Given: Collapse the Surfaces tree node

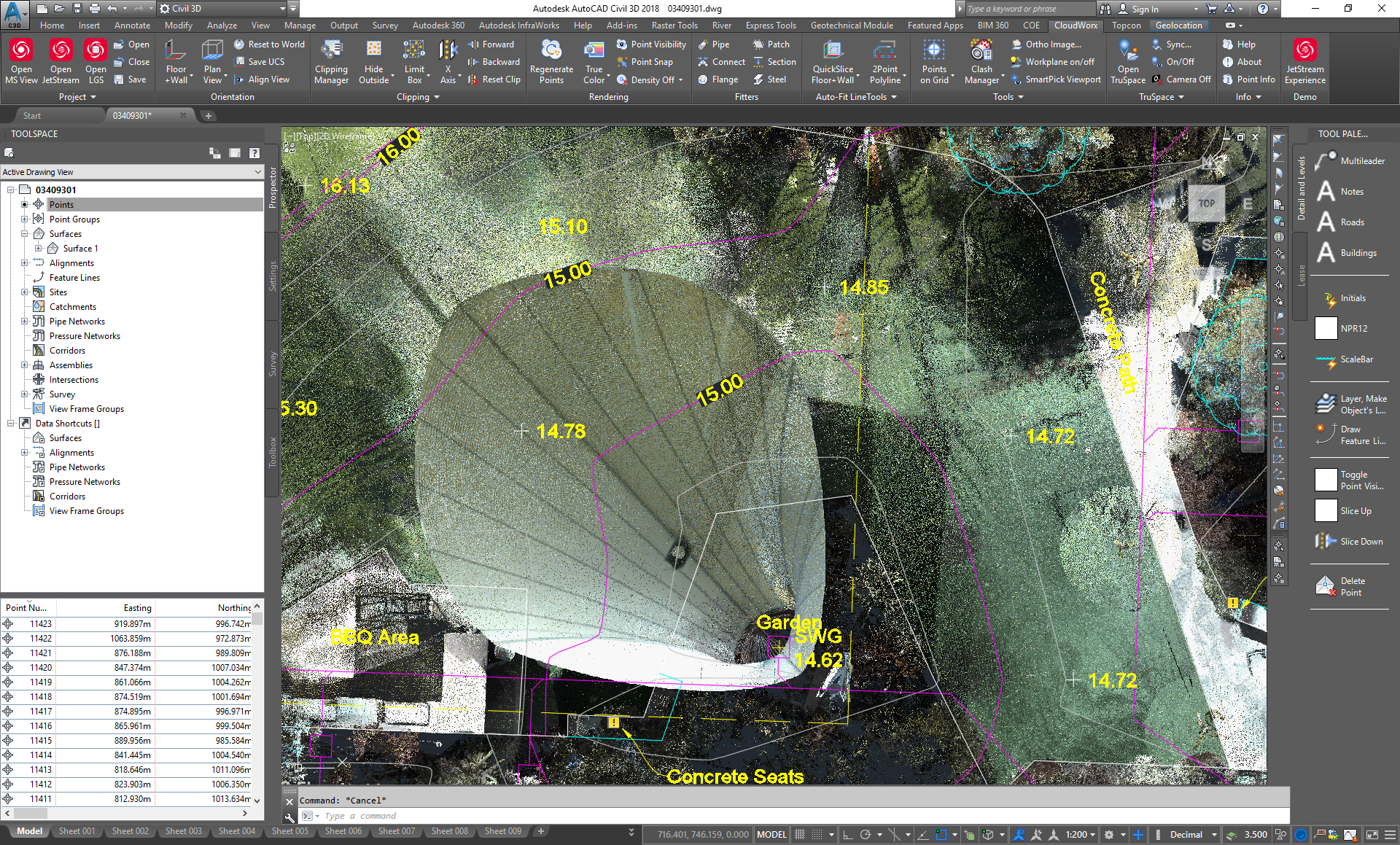Looking at the screenshot, I should click(x=24, y=233).
